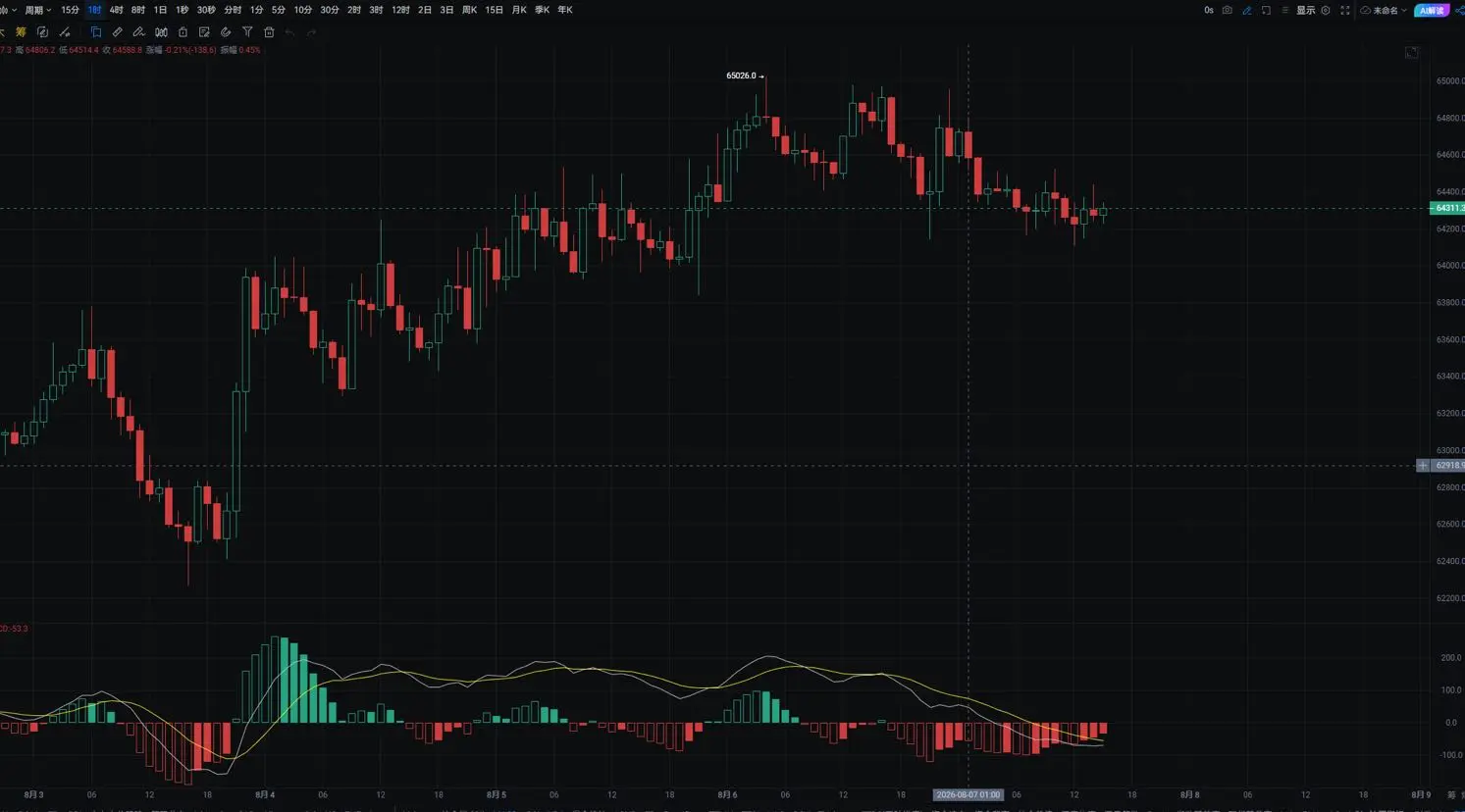Click the share icon next to AI解读
Viewport: 1465px width, 812px height.
tap(1458, 10)
